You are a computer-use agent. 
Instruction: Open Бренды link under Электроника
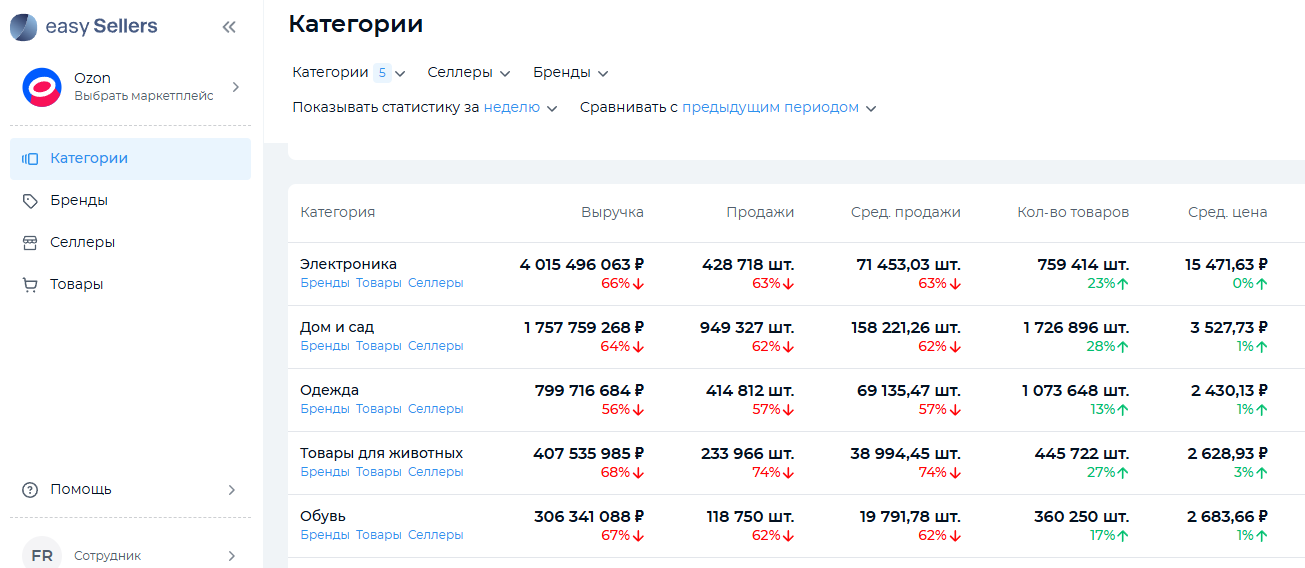pyautogui.click(x=325, y=283)
